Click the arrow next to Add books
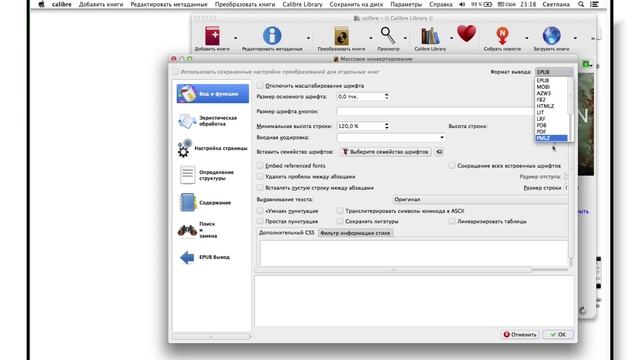Viewport: 640px width, 360px height. click(236, 38)
